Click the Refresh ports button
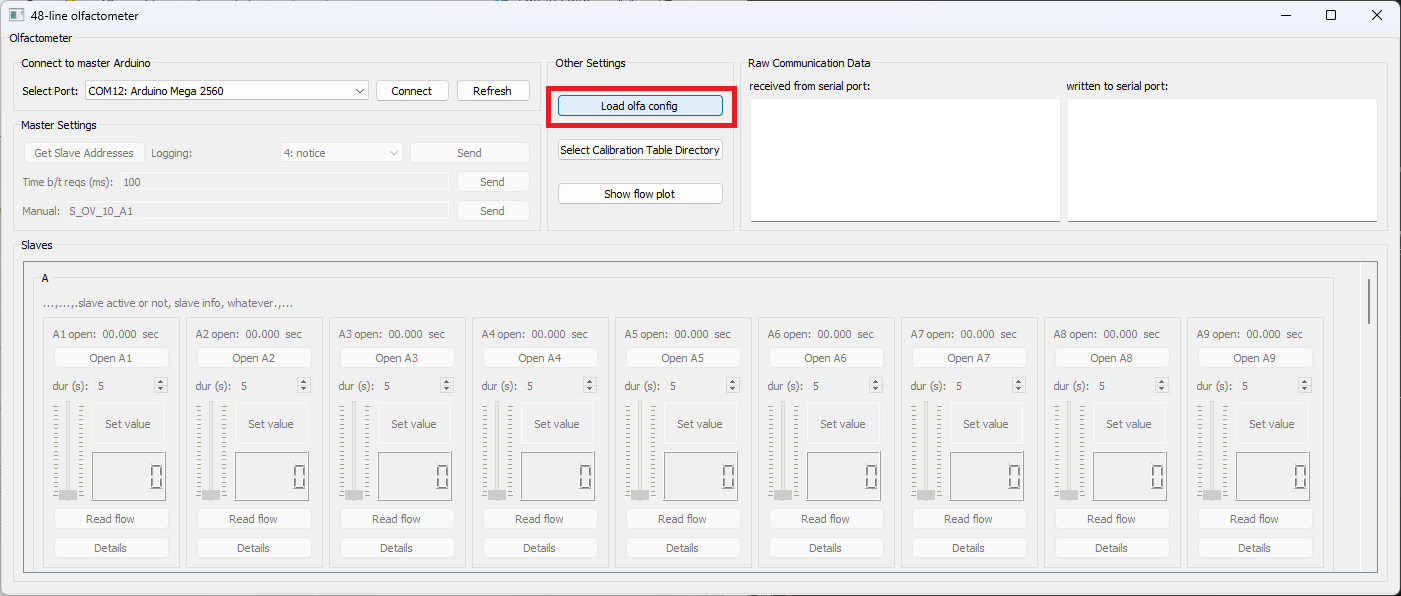 point(493,91)
